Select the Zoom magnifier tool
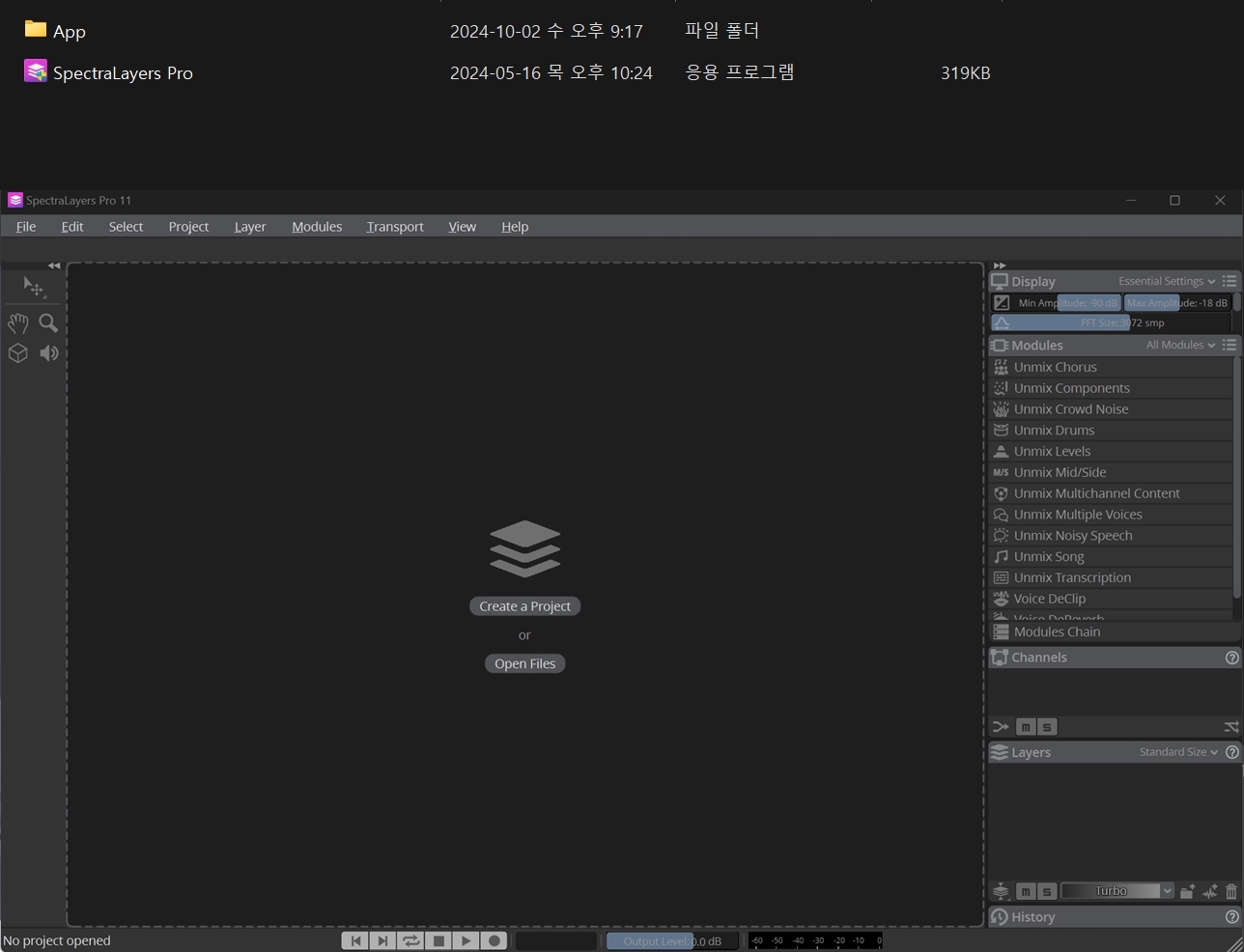Screen dimensions: 1244x952 point(48,323)
